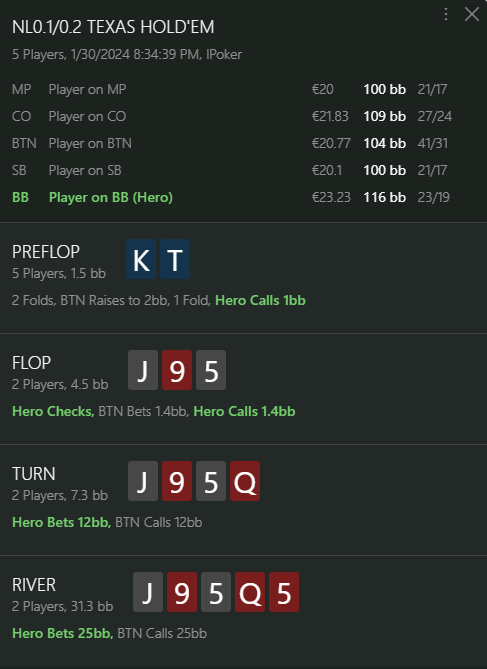Close the hand history panel
Viewport: 487px width, 669px height.
[x=472, y=15]
